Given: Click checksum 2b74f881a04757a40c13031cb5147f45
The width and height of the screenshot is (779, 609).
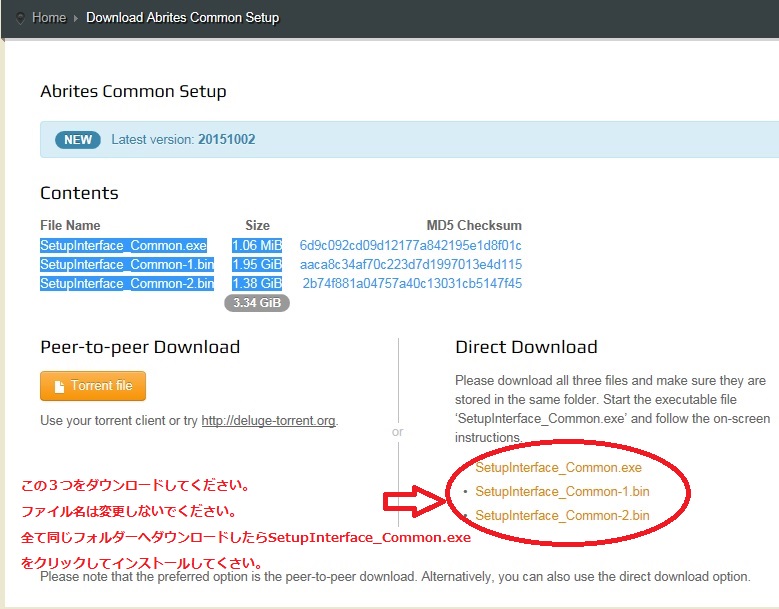Looking at the screenshot, I should [412, 283].
